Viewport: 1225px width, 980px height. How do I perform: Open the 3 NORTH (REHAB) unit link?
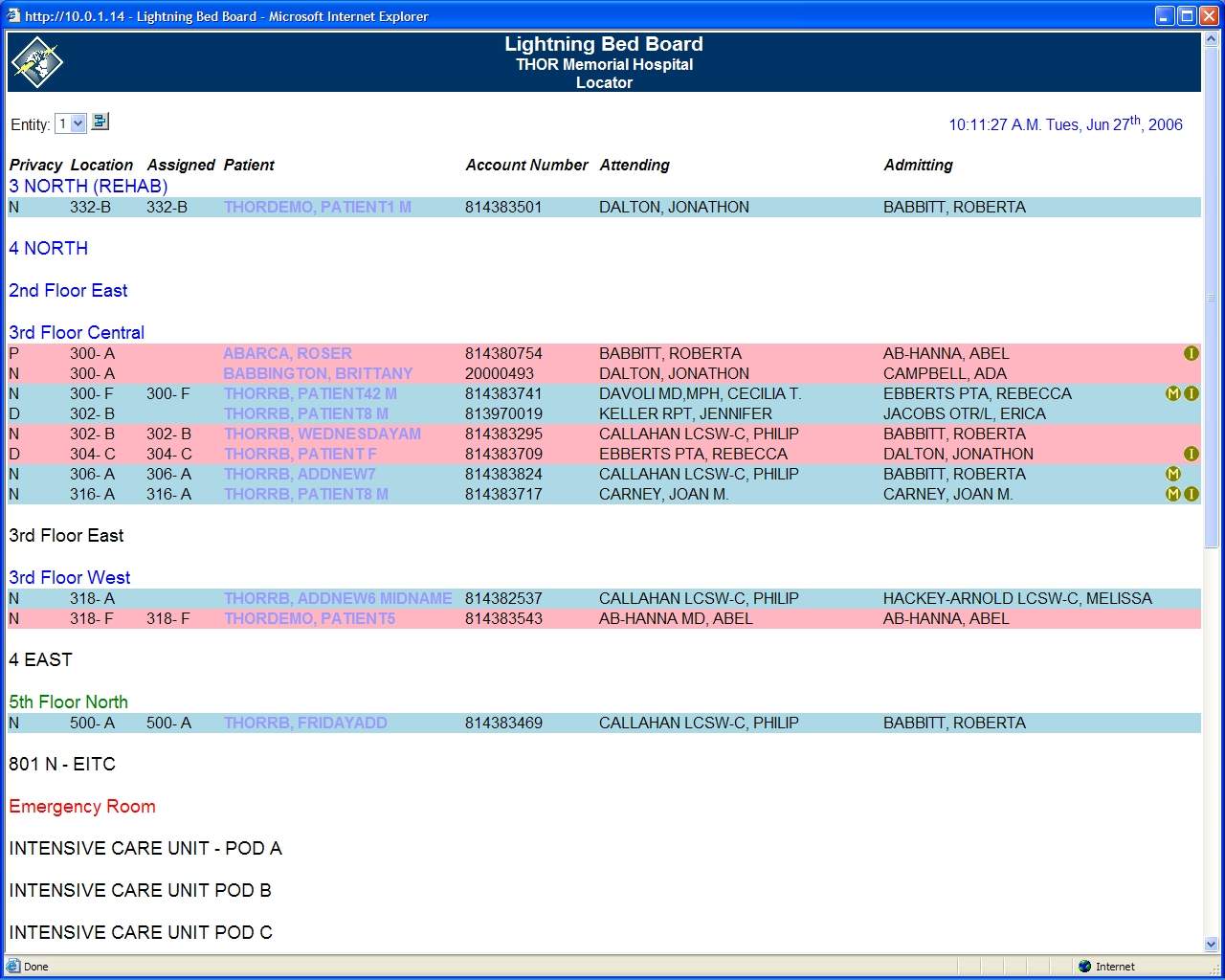click(88, 186)
